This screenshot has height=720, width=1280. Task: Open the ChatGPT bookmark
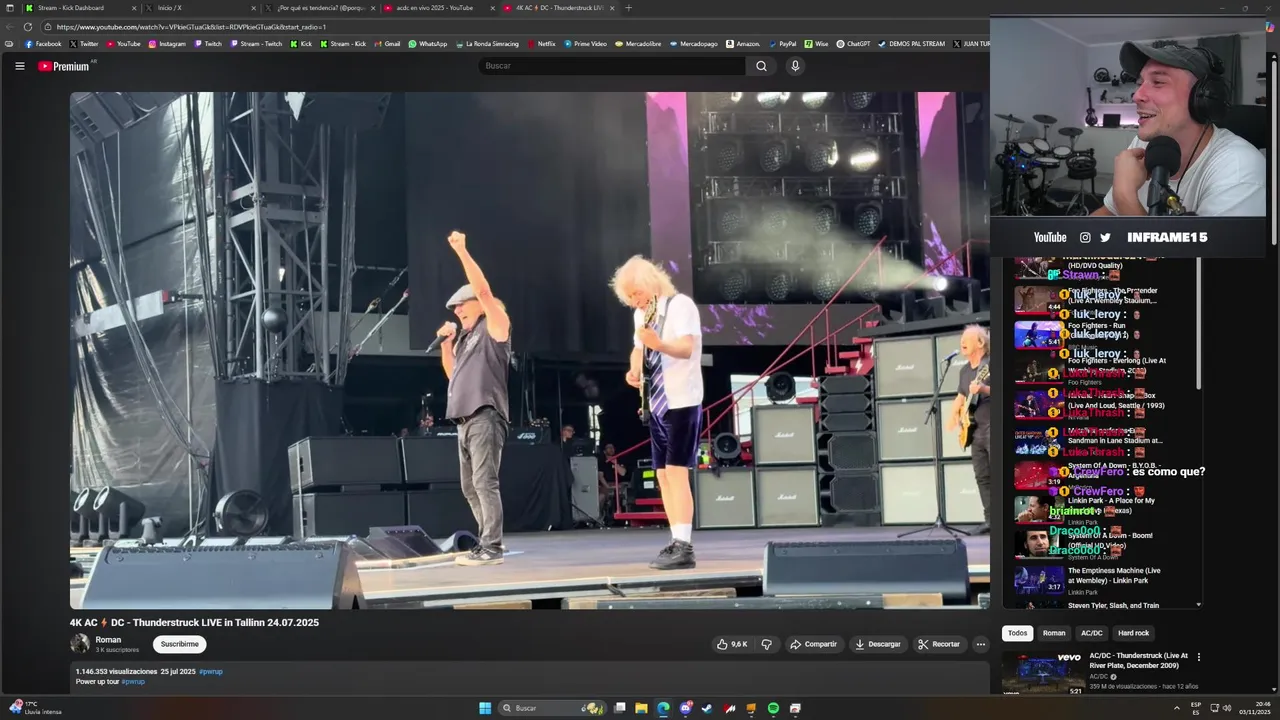(x=853, y=44)
